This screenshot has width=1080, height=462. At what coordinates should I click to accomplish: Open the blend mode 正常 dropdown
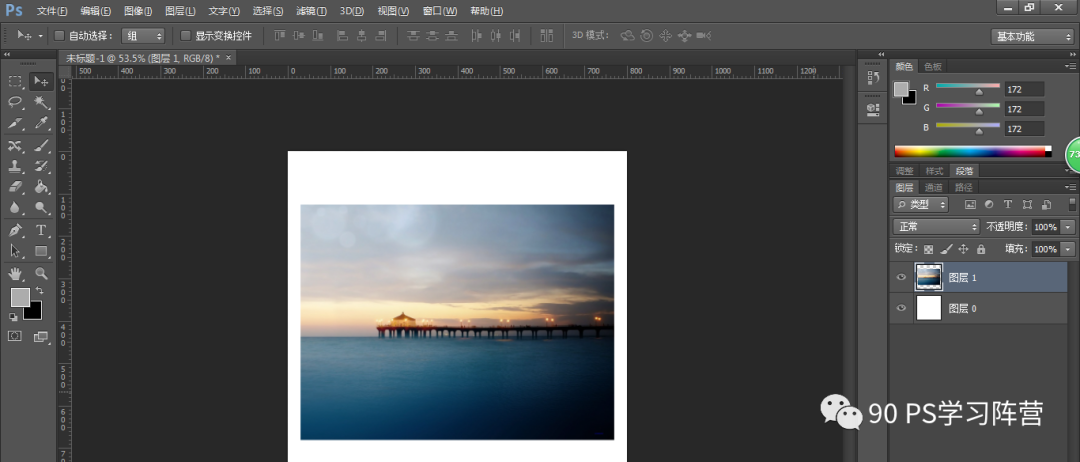coord(936,227)
